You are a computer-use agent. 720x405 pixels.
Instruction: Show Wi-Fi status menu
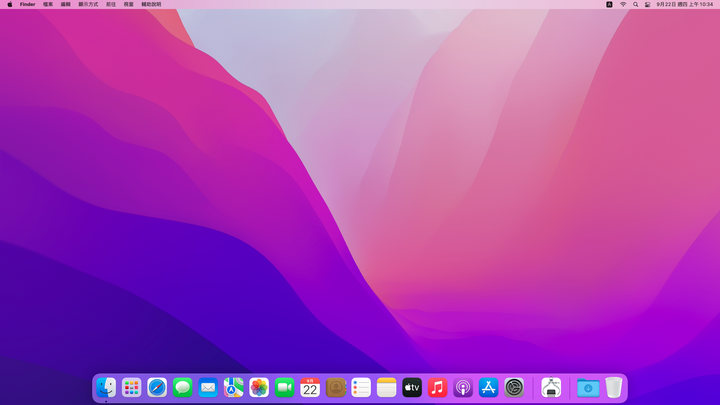623,4
